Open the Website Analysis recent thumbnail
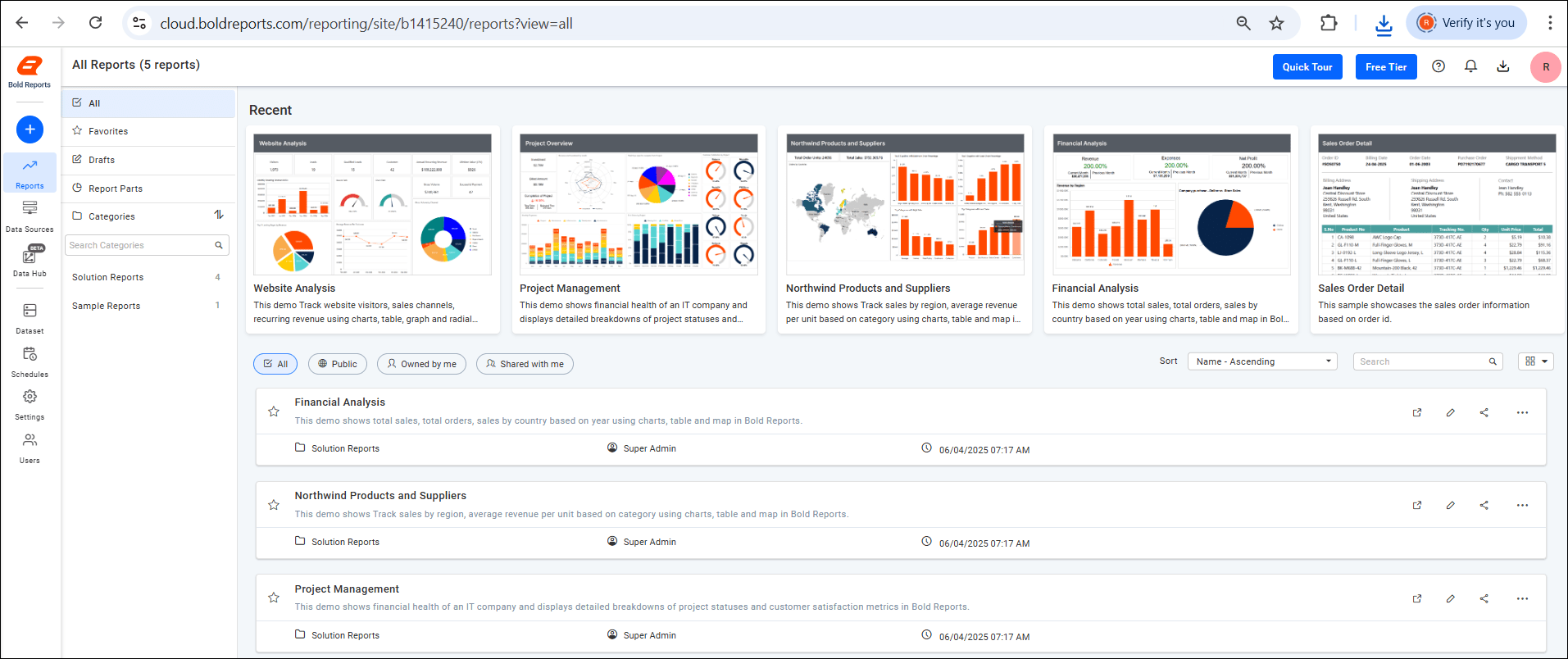Viewport: 1568px width, 659px height. tap(372, 204)
